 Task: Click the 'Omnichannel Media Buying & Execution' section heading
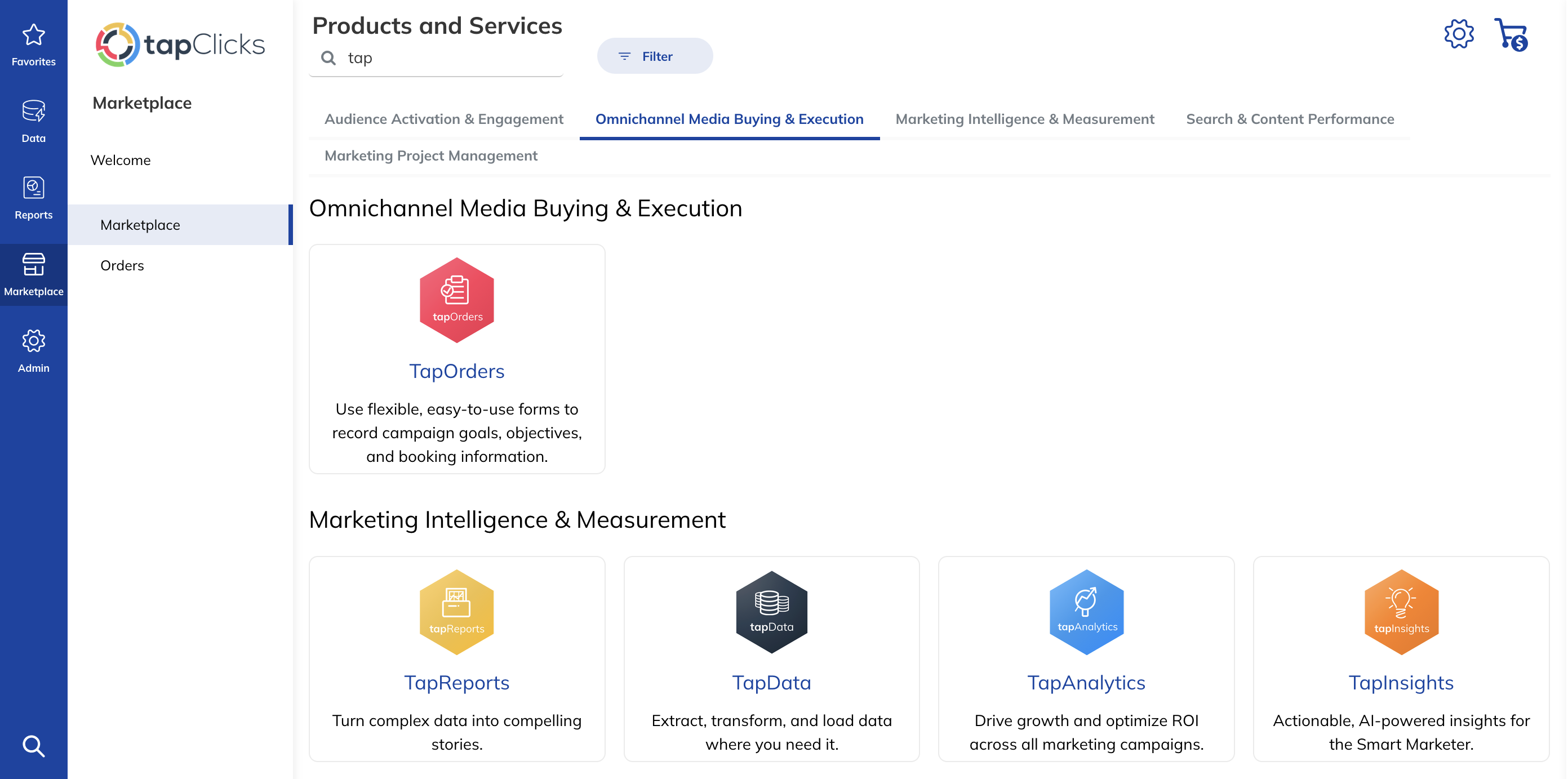coord(525,208)
